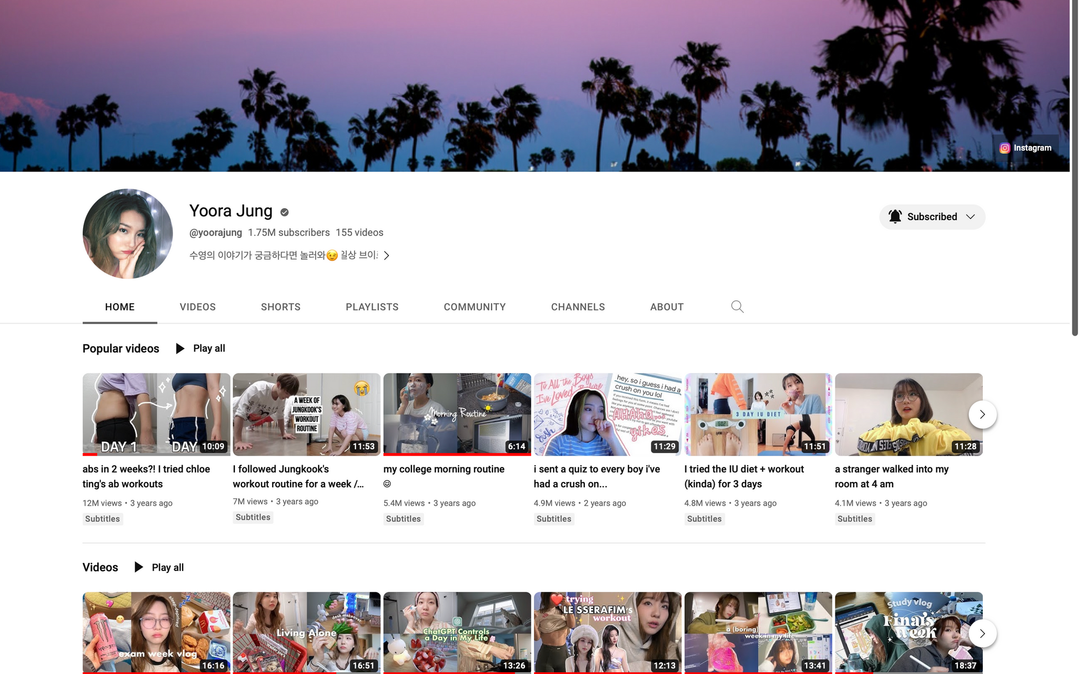1080x674 pixels.
Task: Open the channel search magnifier icon
Action: pos(737,306)
